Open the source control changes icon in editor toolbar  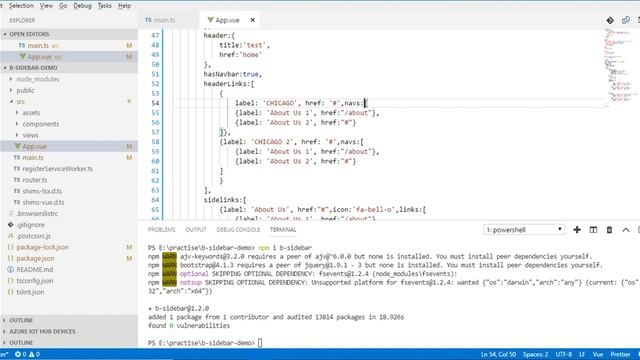(x=610, y=20)
